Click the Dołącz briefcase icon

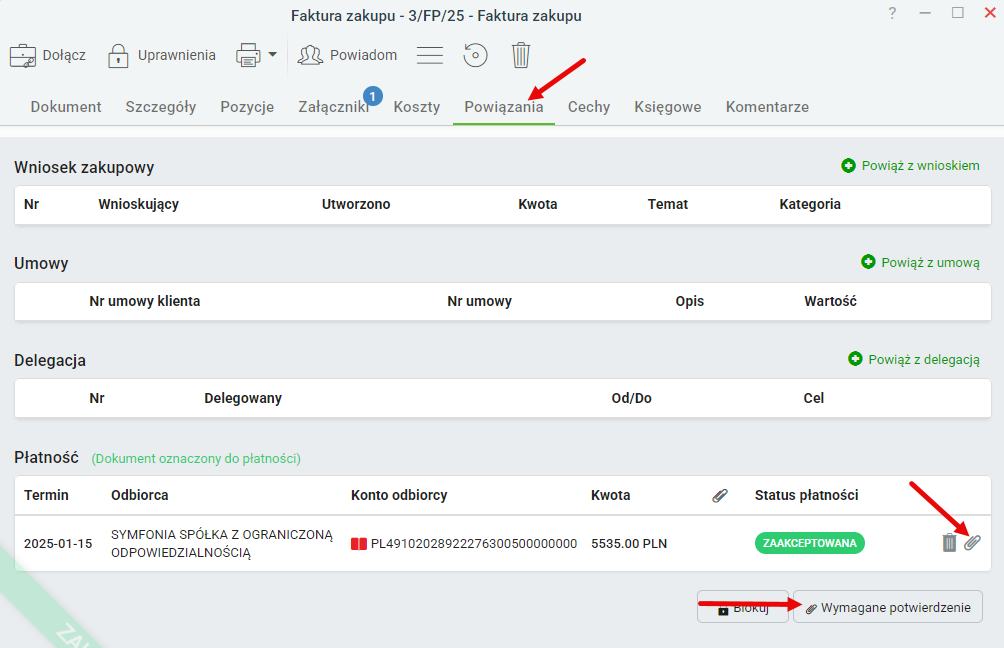23,56
